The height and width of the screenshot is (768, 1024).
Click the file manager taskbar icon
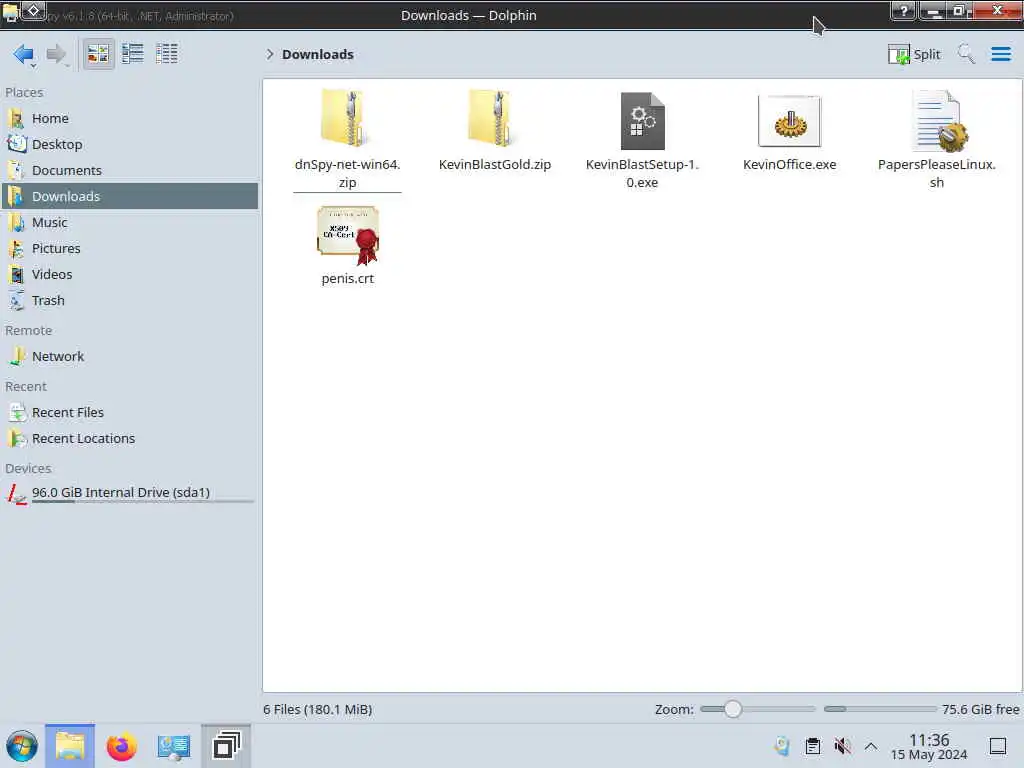tap(70, 746)
